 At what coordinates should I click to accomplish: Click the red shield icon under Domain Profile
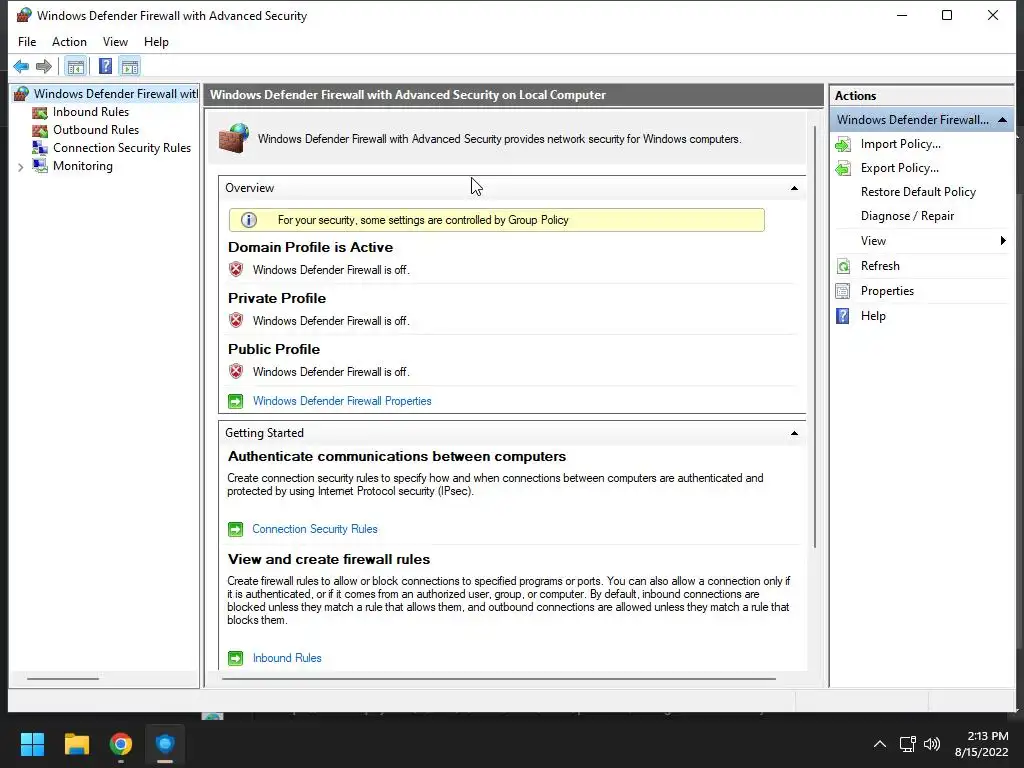[236, 269]
